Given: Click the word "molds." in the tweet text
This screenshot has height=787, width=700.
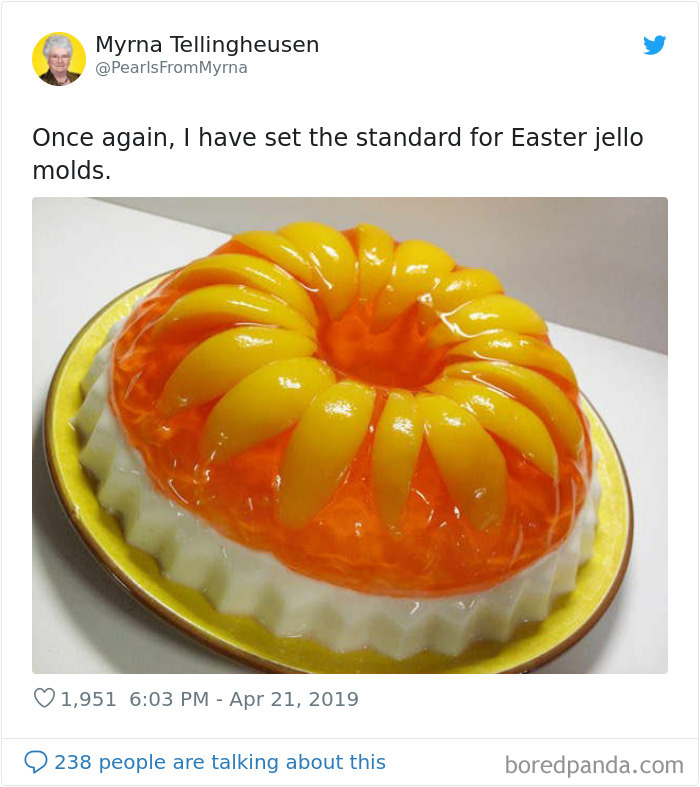Looking at the screenshot, I should [71, 171].
